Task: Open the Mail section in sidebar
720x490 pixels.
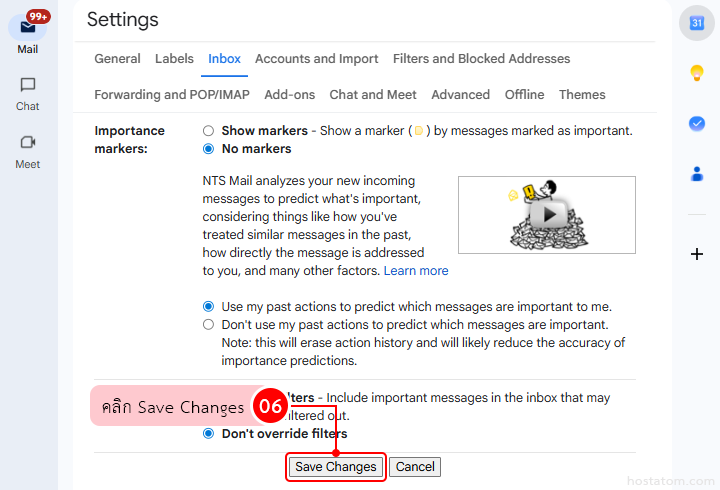Action: coord(28,34)
